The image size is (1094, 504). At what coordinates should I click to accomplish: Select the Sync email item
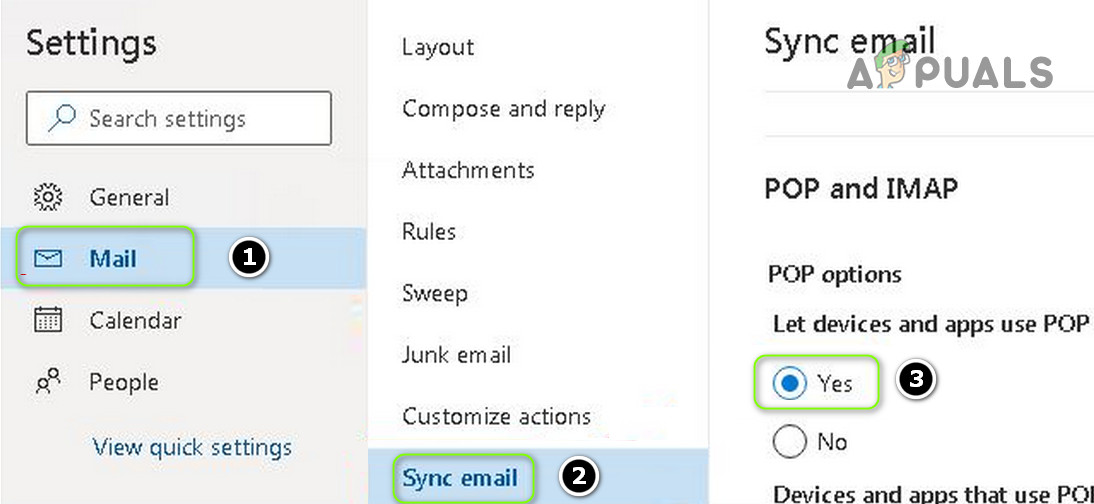pos(460,478)
